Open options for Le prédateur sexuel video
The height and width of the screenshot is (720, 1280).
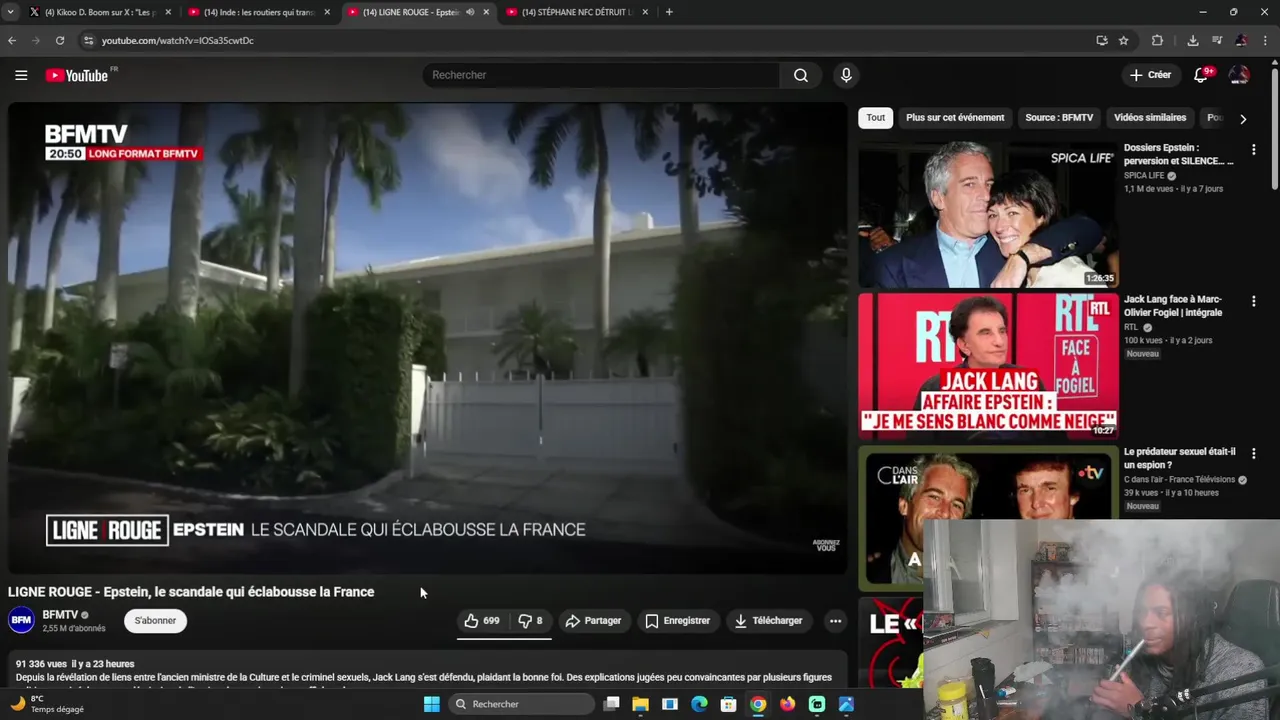[1253, 454]
